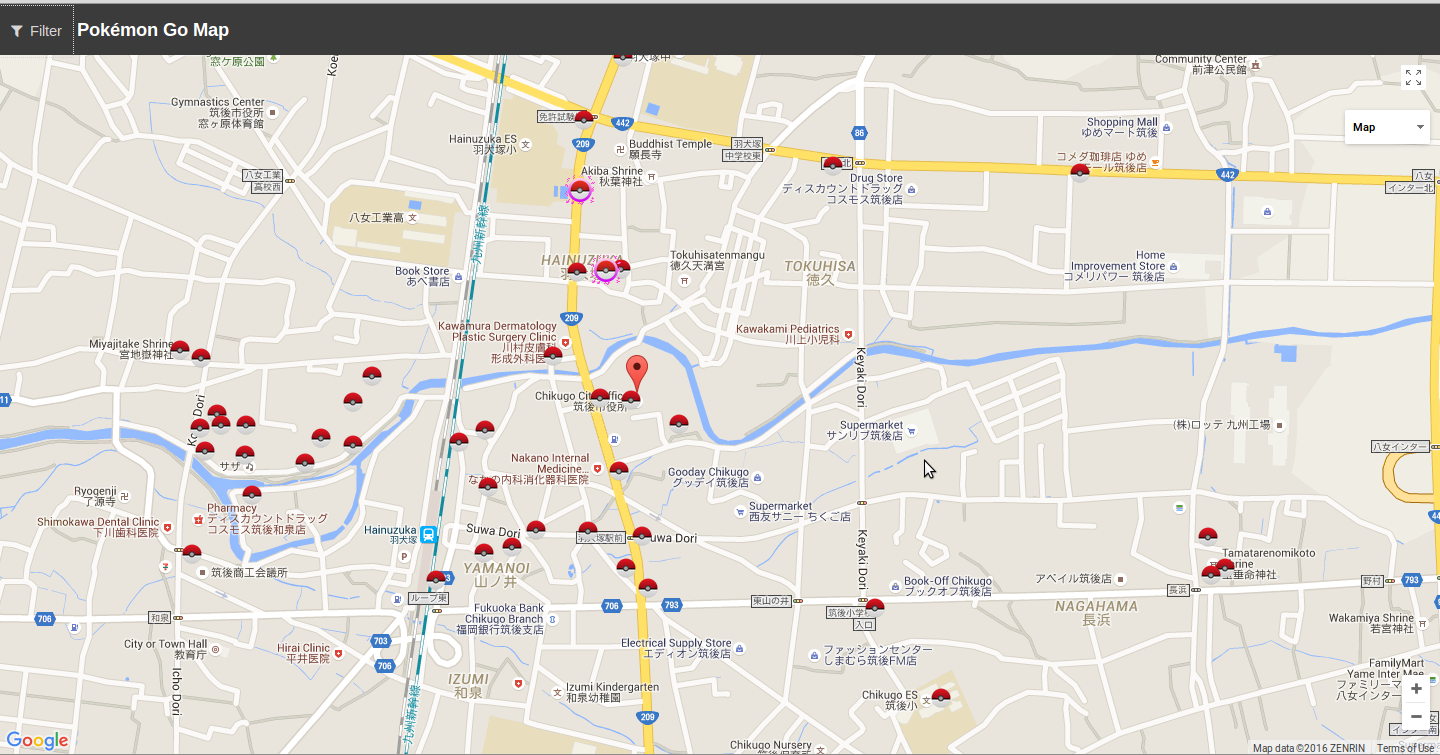Image resolution: width=1440 pixels, height=755 pixels.
Task: Click the Pokeball next to Chikugo ES school
Action: (x=941, y=697)
